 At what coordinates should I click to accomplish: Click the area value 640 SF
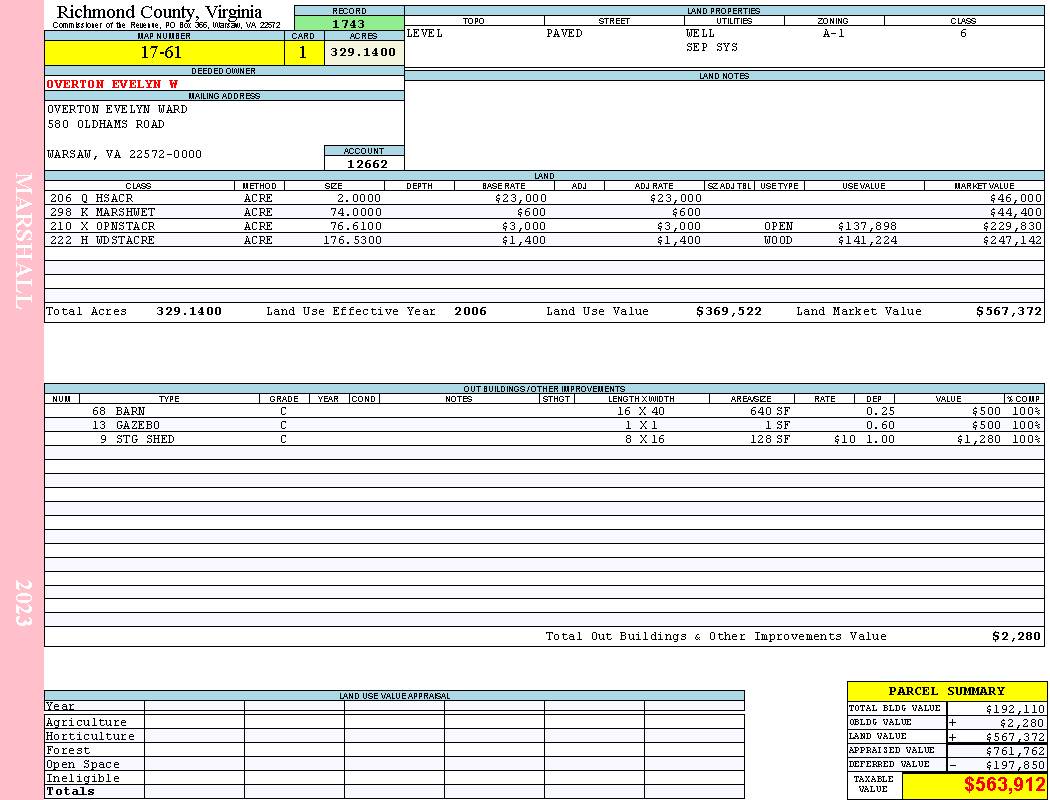(770, 411)
